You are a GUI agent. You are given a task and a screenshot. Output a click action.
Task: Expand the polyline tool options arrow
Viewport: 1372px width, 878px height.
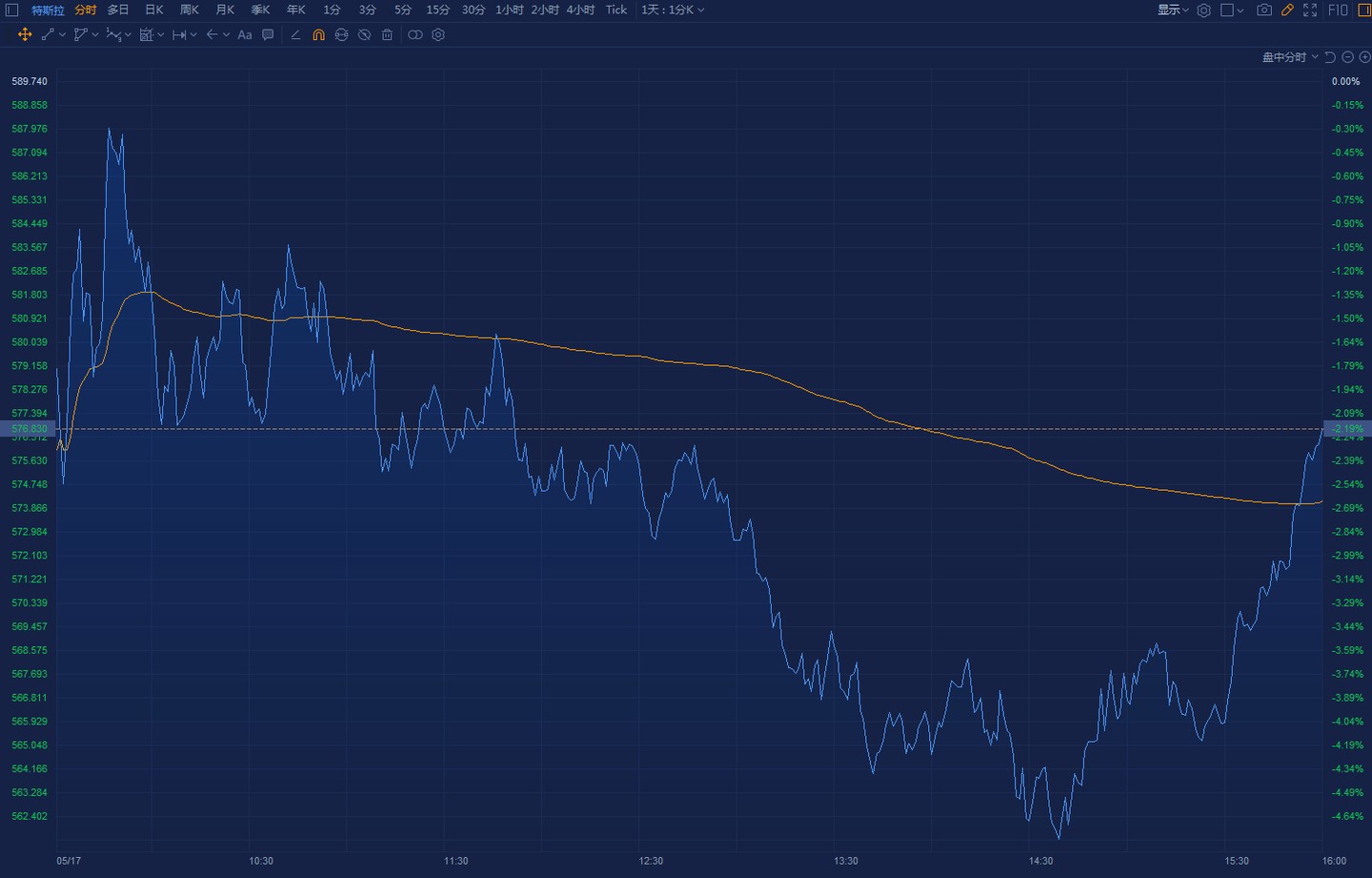pyautogui.click(x=95, y=34)
